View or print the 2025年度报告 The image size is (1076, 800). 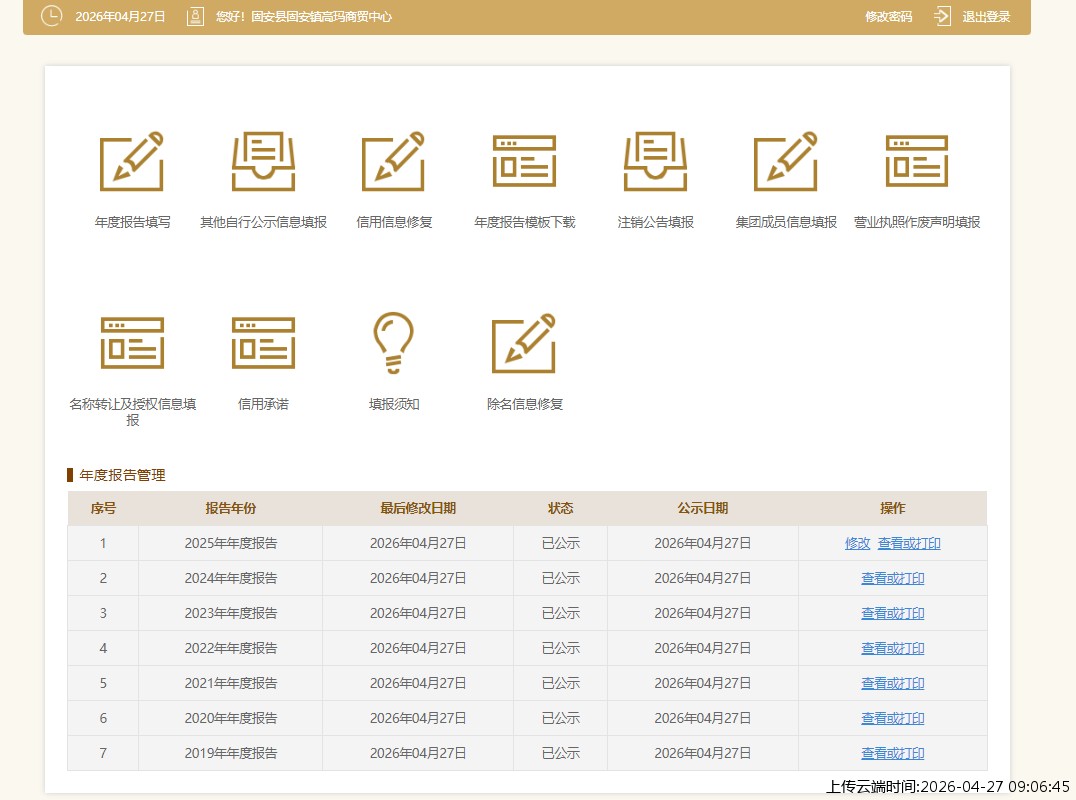pos(909,544)
